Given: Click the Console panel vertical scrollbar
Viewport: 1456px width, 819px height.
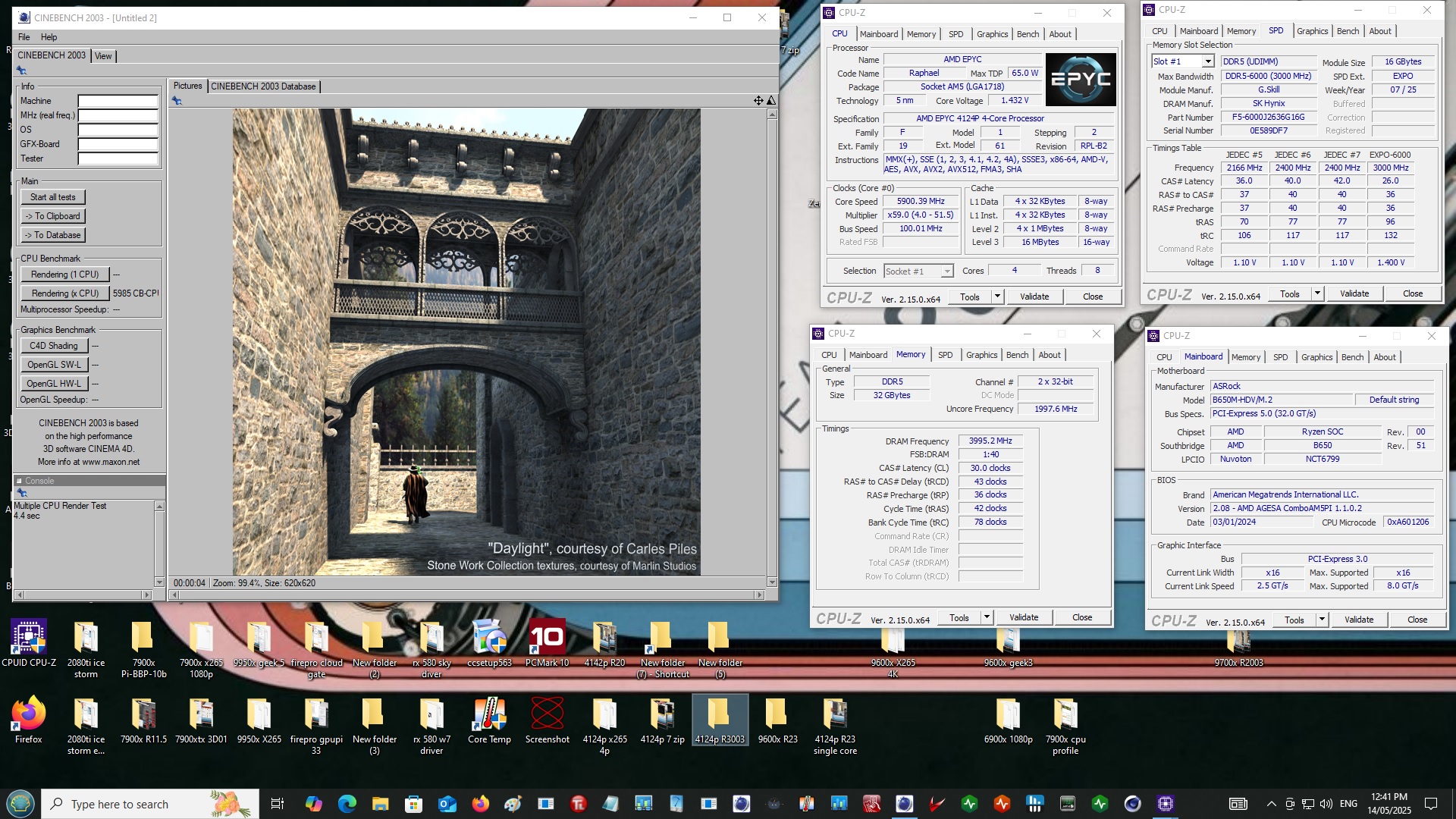Looking at the screenshot, I should click(159, 544).
